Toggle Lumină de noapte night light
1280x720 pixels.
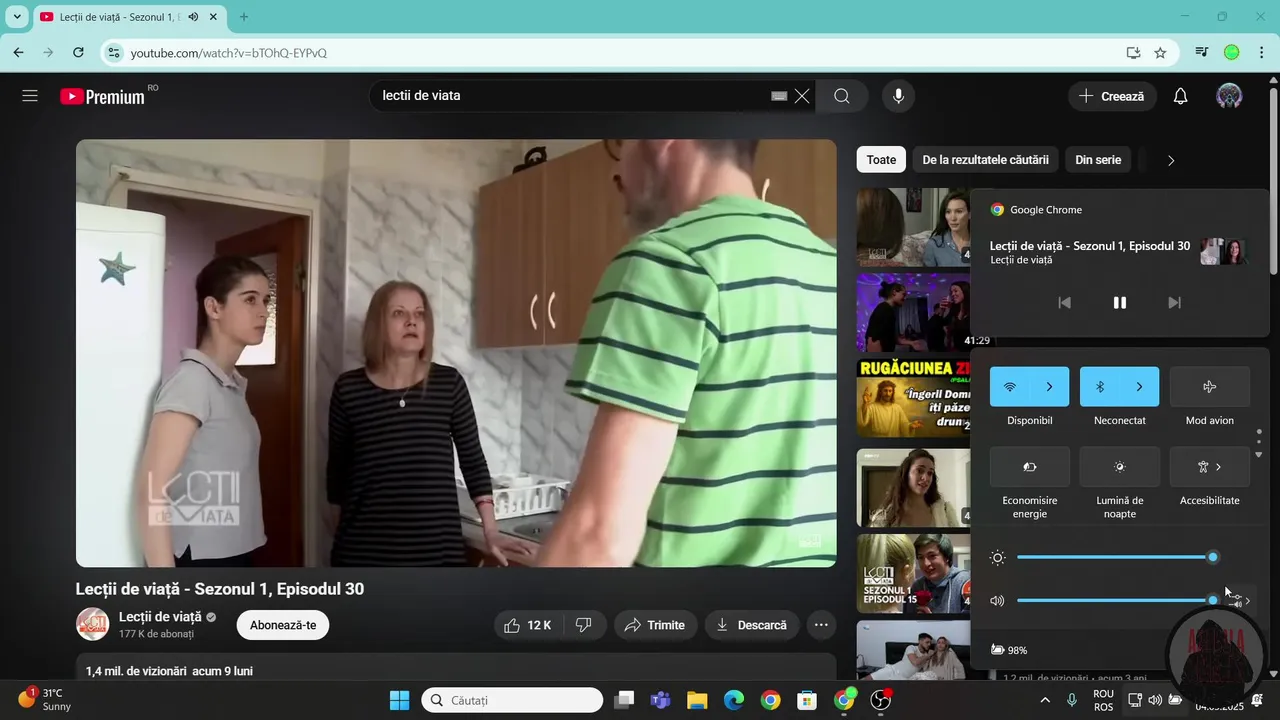[1120, 467]
